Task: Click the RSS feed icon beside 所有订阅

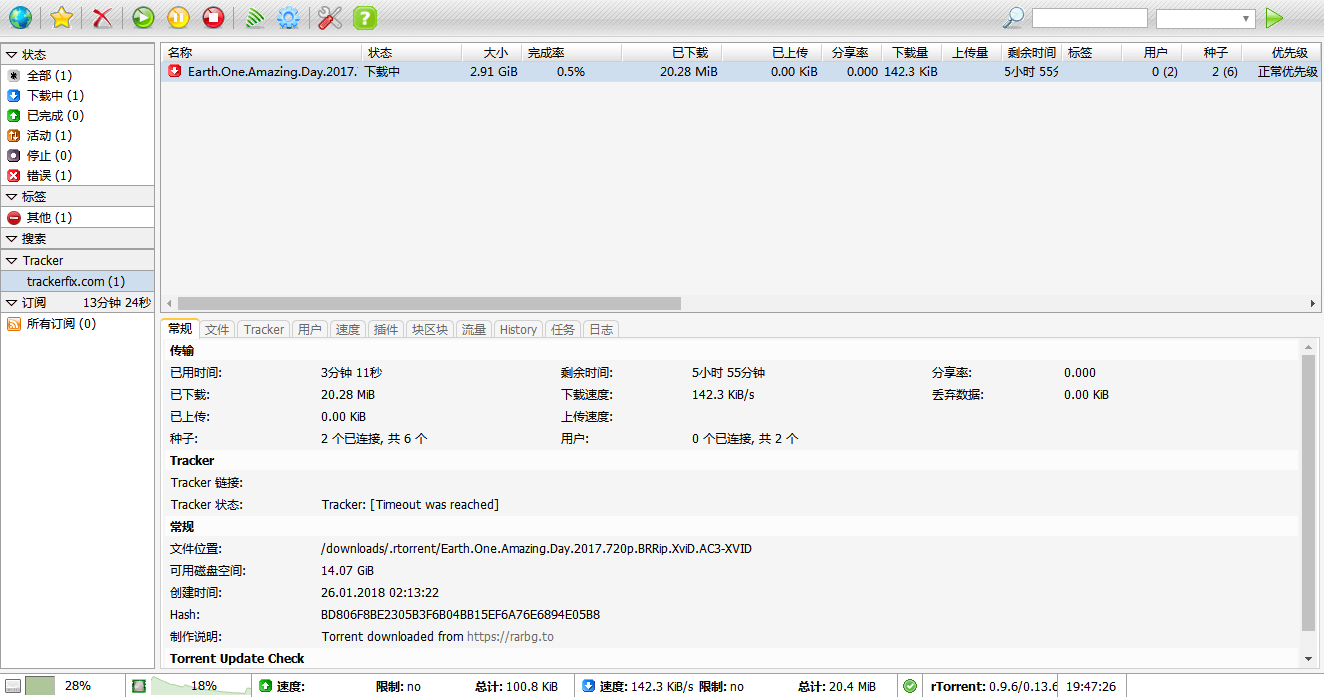Action: click(x=14, y=324)
